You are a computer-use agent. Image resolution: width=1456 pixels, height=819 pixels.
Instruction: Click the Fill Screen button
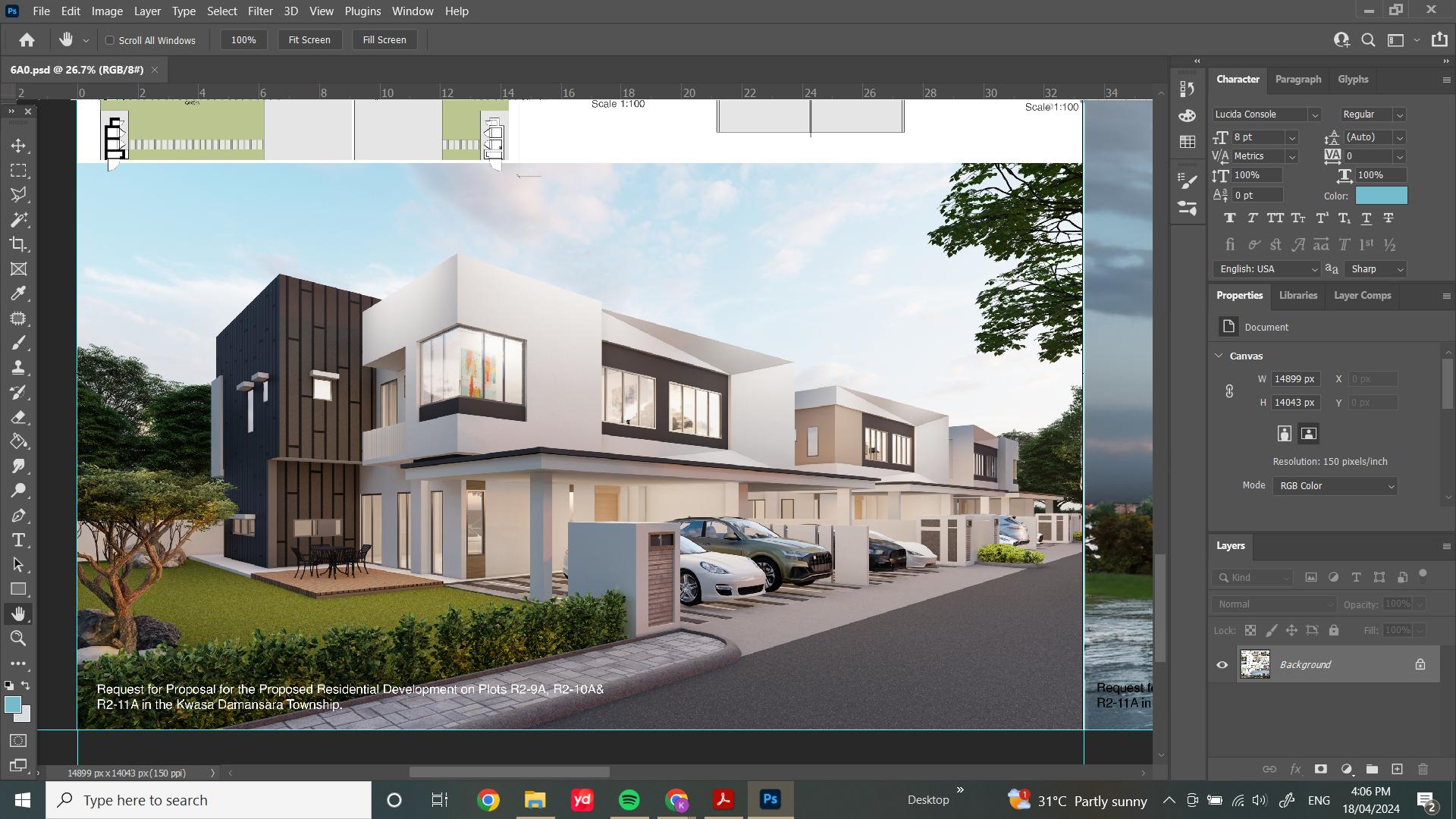tap(384, 40)
